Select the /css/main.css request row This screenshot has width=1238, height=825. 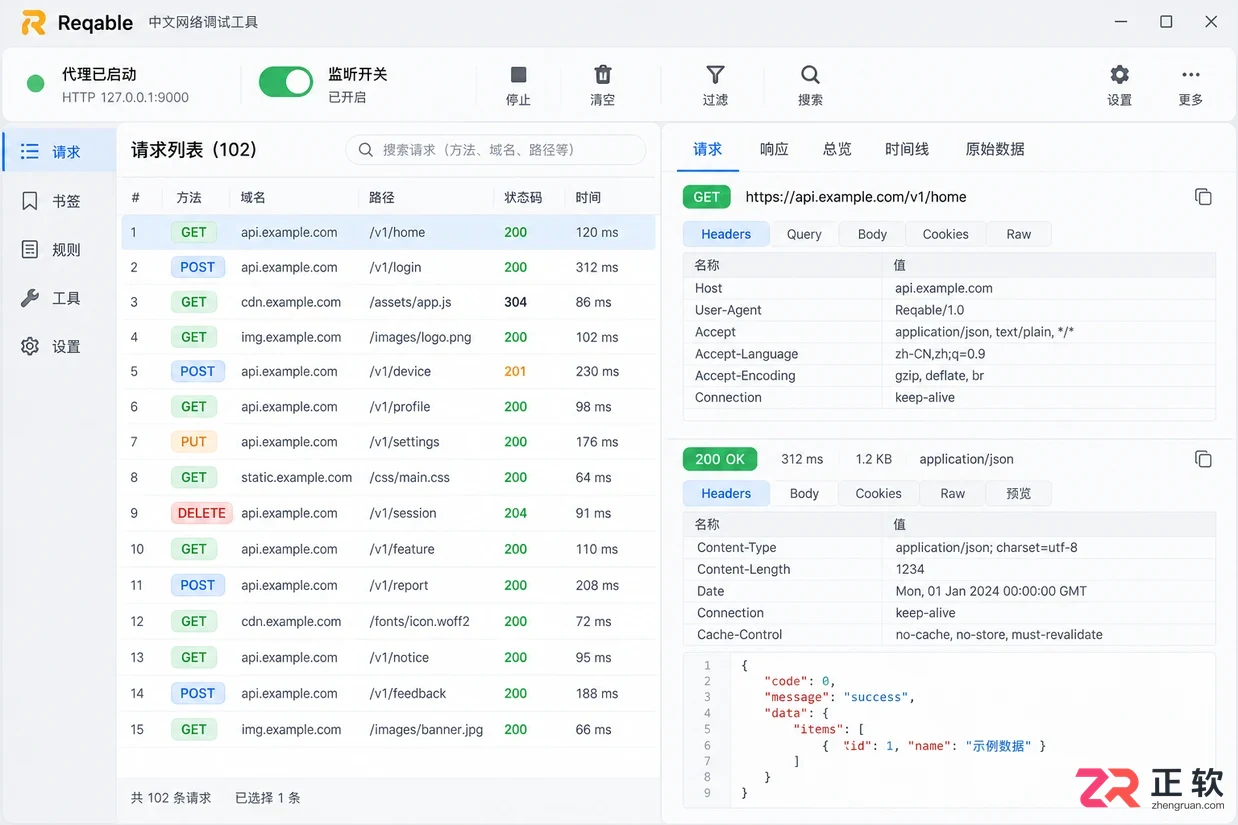[388, 477]
